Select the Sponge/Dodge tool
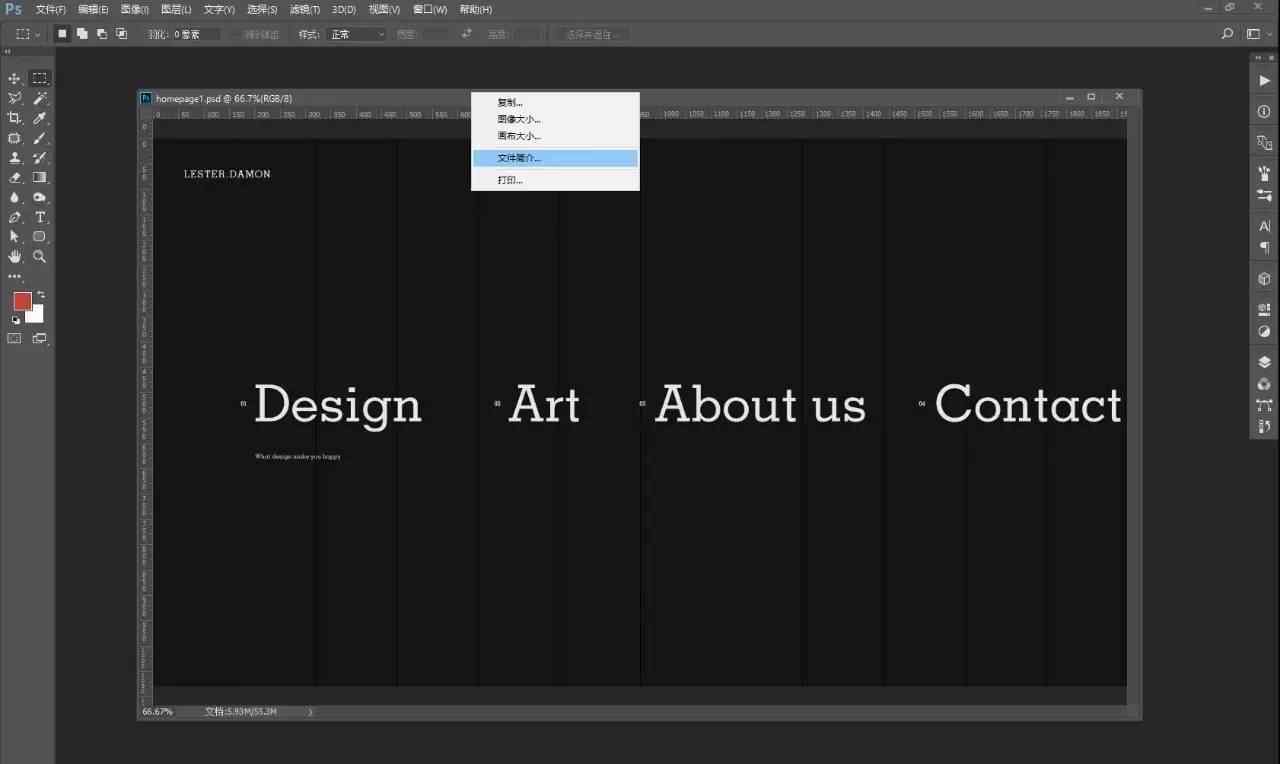This screenshot has height=764, width=1280. 40,197
